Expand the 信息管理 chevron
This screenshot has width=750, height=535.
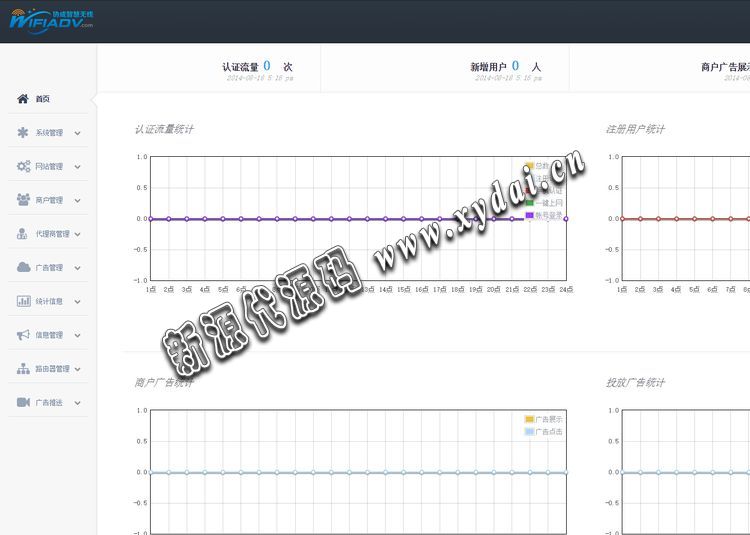[x=77, y=336]
